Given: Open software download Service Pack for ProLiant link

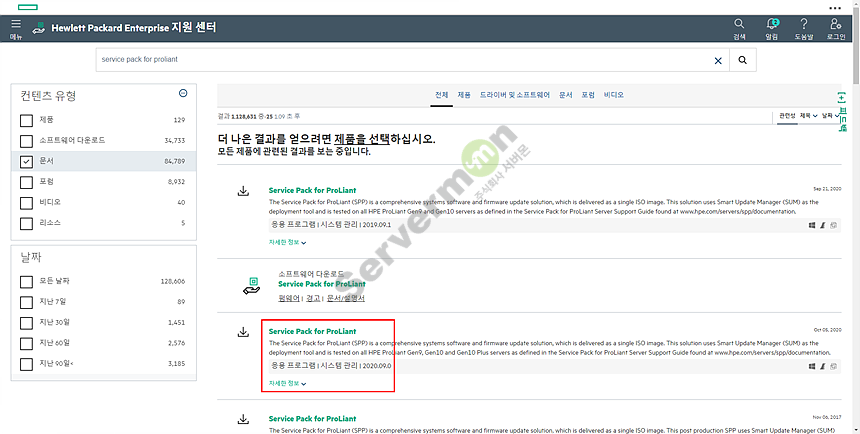Looking at the screenshot, I should (x=321, y=284).
